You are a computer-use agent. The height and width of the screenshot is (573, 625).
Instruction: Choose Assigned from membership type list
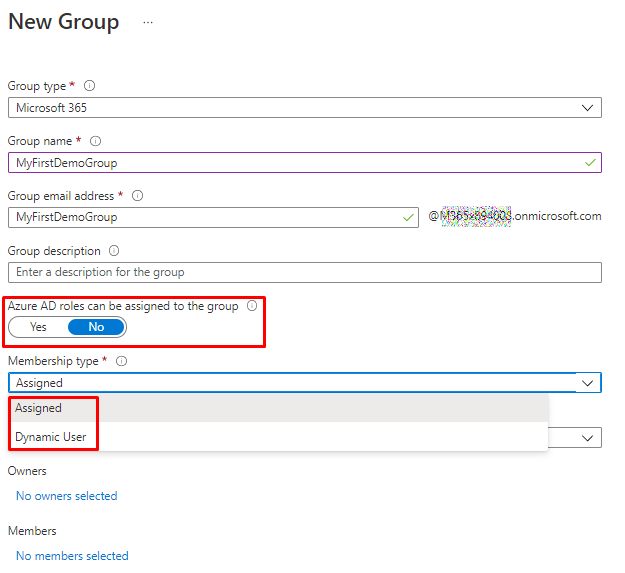(38, 408)
